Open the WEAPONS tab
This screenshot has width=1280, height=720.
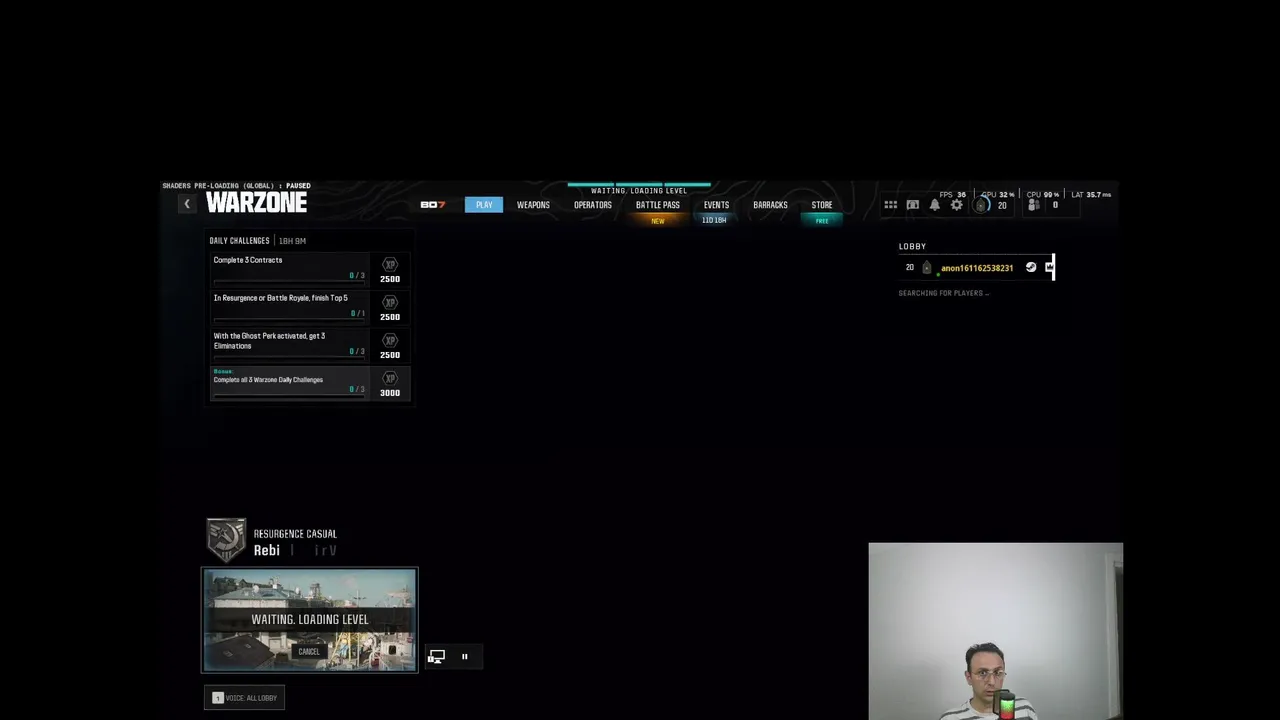[x=533, y=205]
